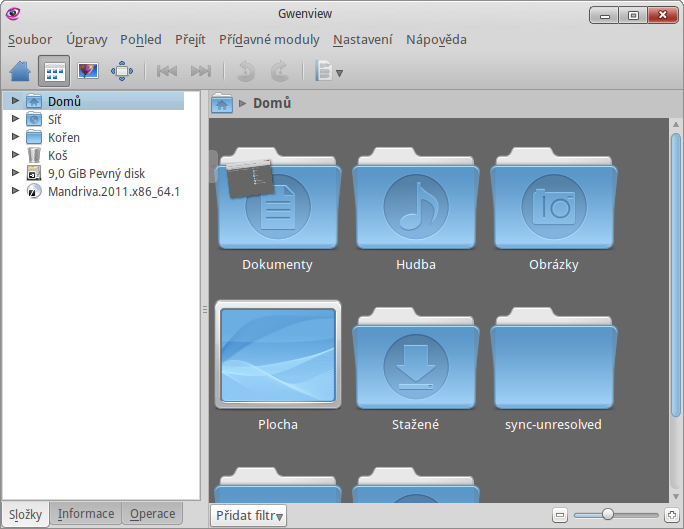The height and width of the screenshot is (529, 684).
Task: Click the thumbnail view vertical scrollbar
Action: point(676,275)
